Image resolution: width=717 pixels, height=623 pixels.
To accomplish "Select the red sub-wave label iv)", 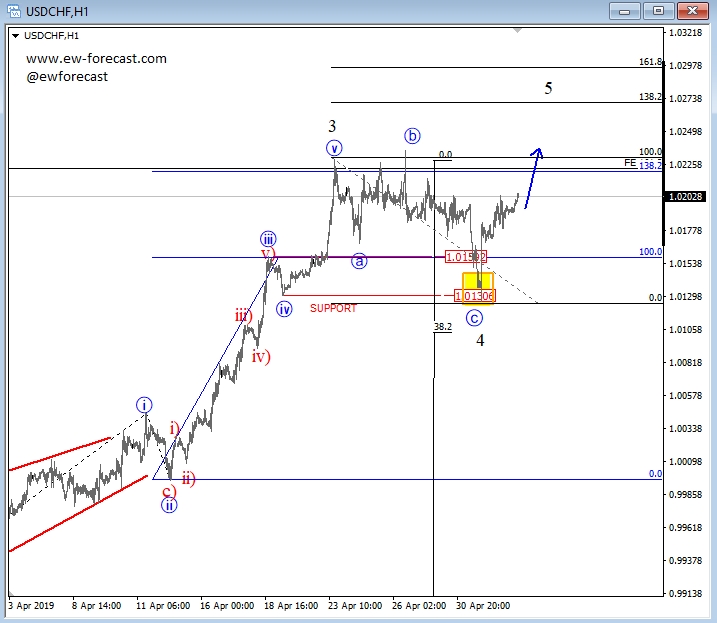I will (x=261, y=356).
